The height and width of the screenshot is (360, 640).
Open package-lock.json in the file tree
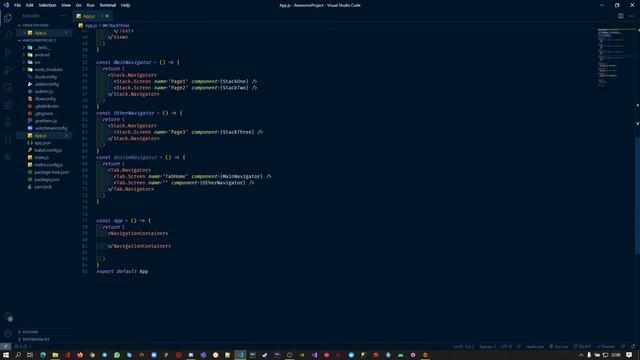click(45, 172)
